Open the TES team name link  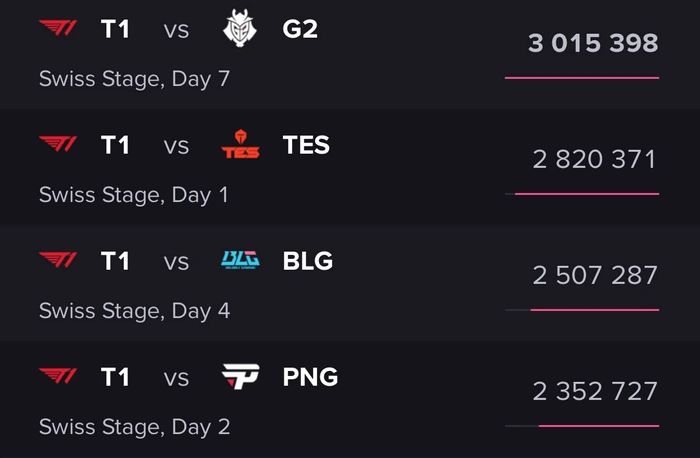pyautogui.click(x=306, y=145)
